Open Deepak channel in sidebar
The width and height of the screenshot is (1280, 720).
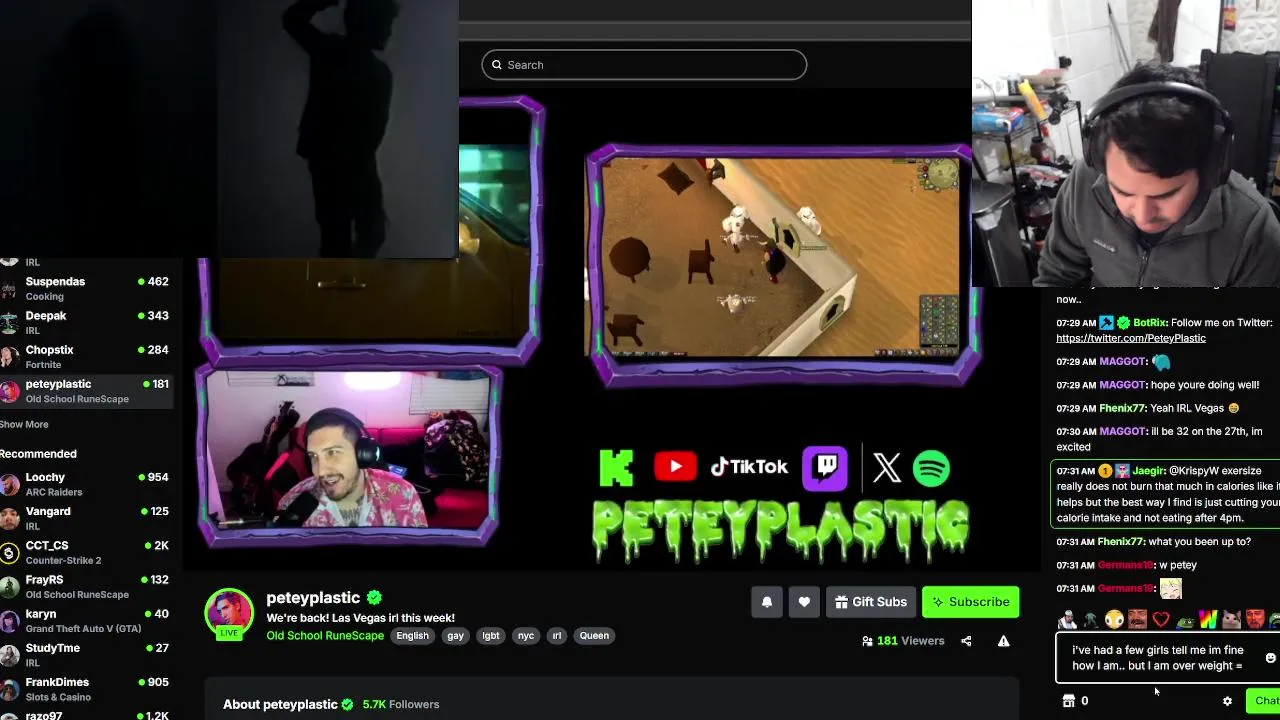pos(87,322)
